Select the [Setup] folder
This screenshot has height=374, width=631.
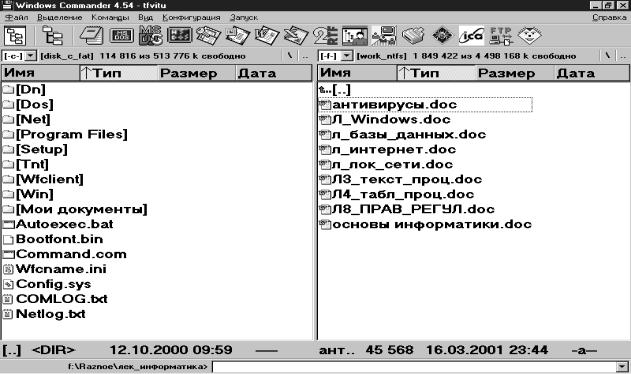pyautogui.click(x=35, y=149)
